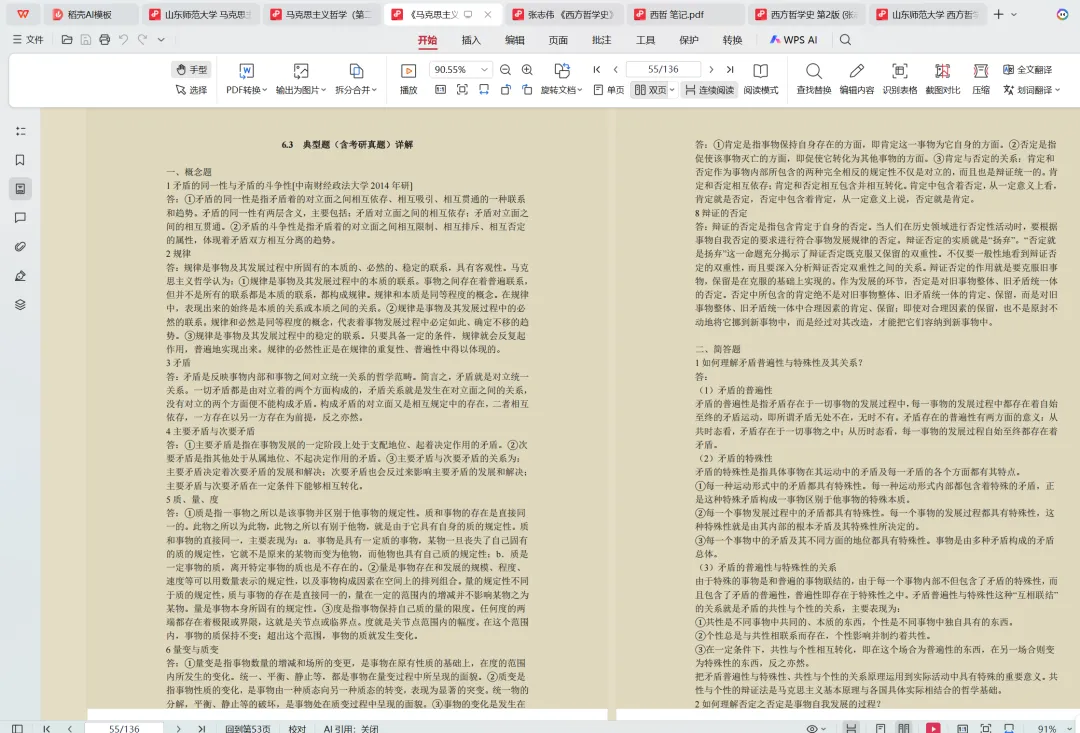
Task: Toggle continuous reading (连续阅读)
Action: click(709, 90)
